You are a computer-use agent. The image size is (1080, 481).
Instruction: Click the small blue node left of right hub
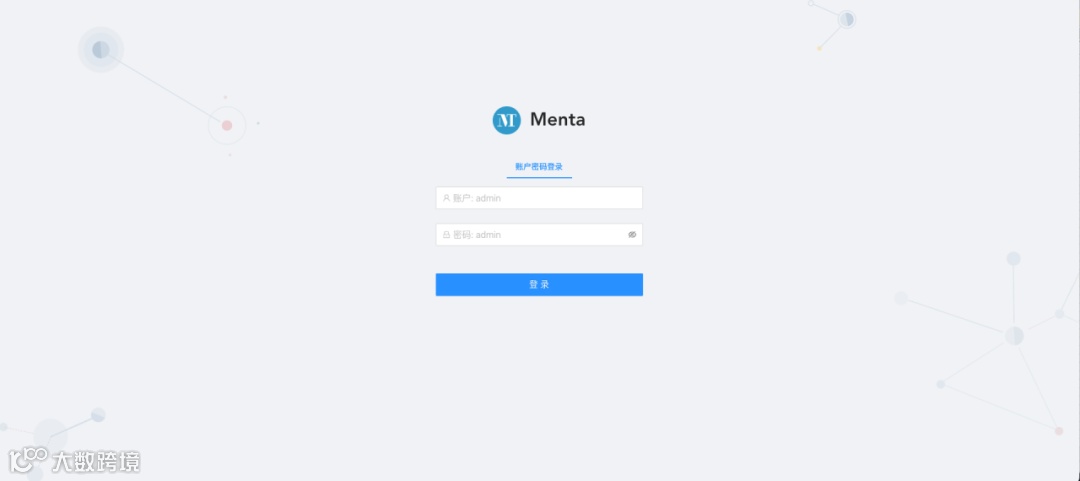[940, 384]
